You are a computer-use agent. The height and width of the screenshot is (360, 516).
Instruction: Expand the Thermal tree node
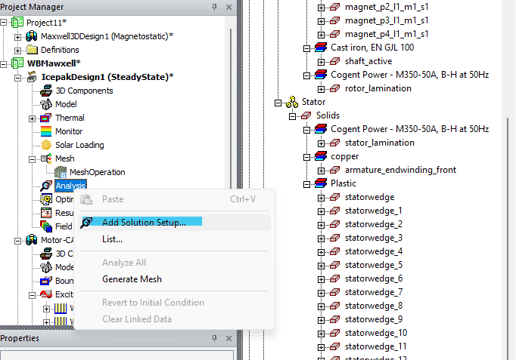(x=32, y=118)
